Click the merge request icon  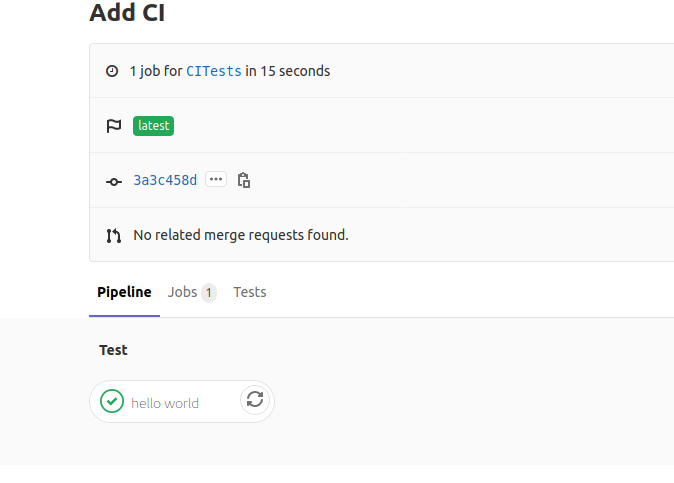[x=113, y=236]
